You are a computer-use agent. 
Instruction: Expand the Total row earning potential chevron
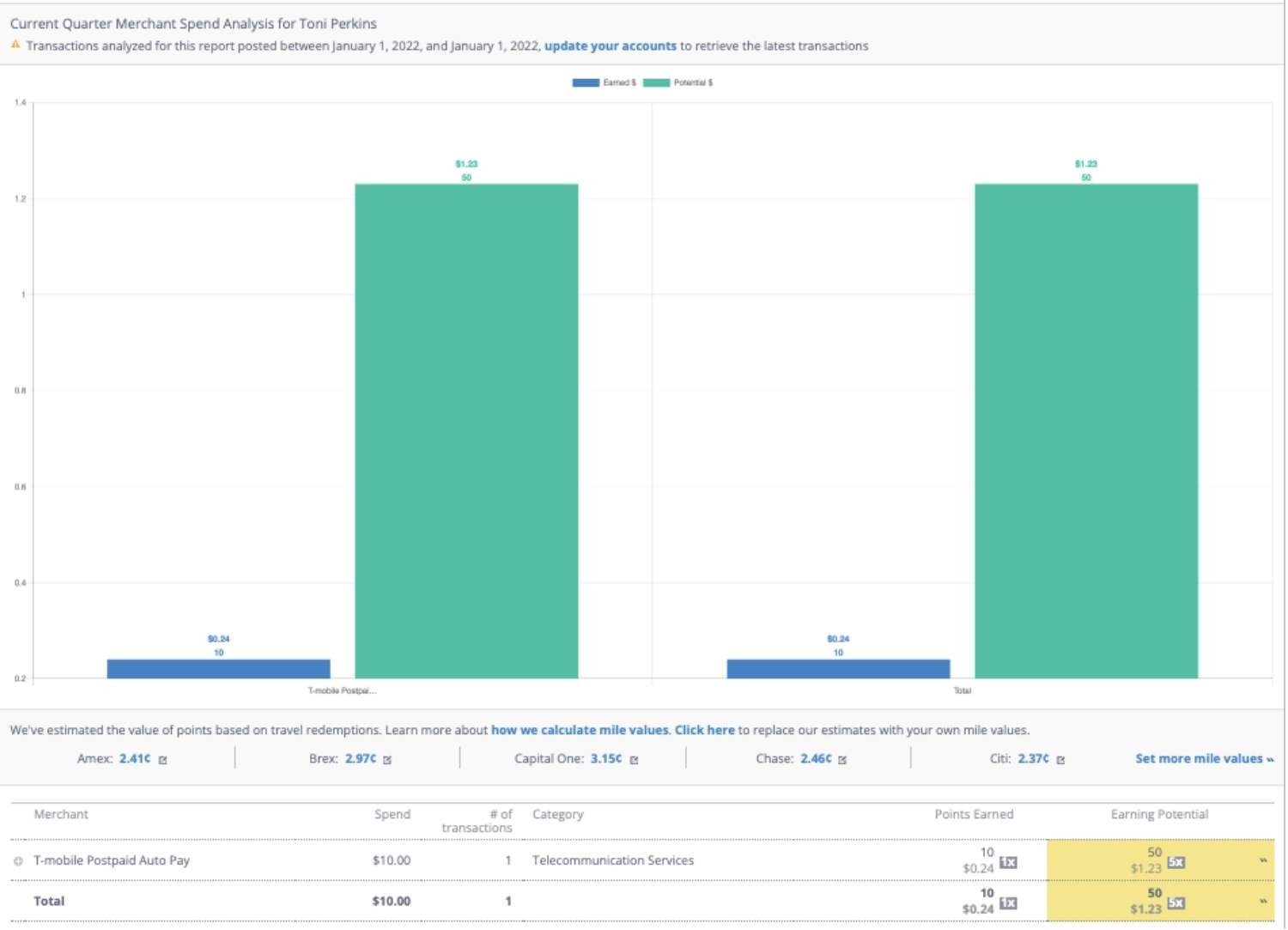pos(1264,902)
